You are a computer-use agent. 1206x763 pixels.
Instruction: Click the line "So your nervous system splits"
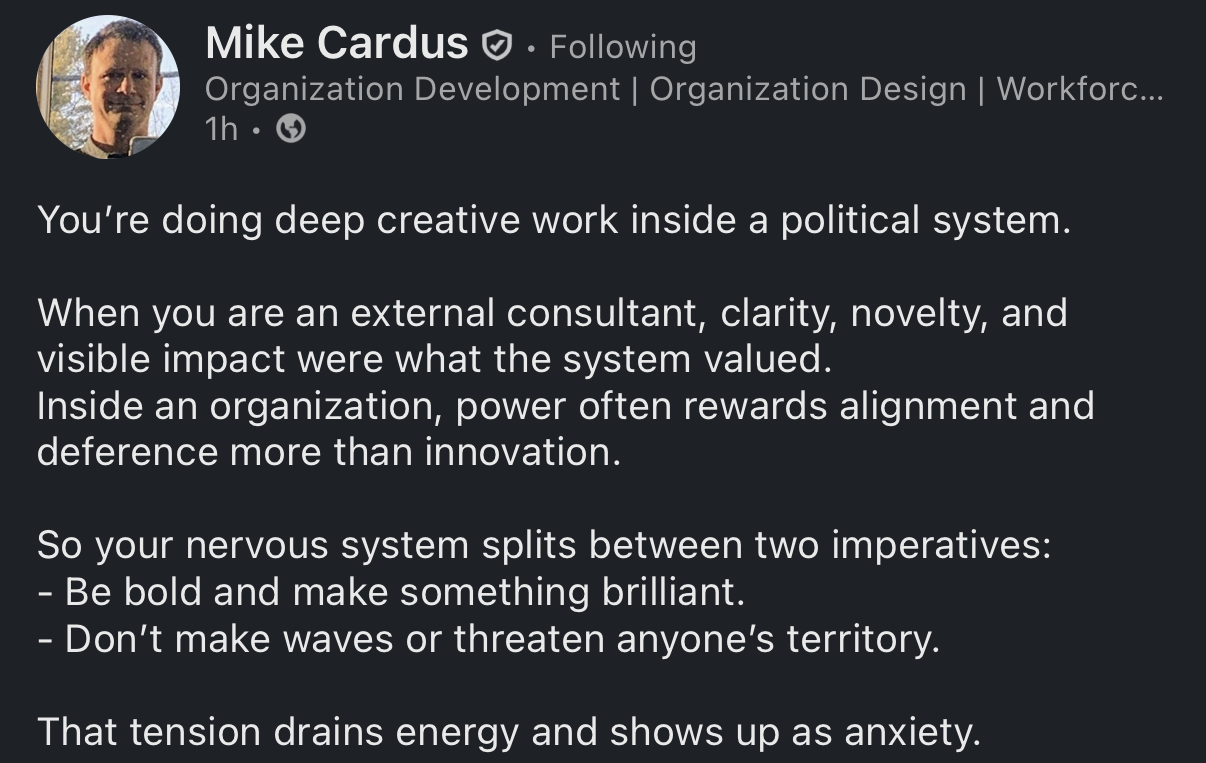click(x=544, y=546)
